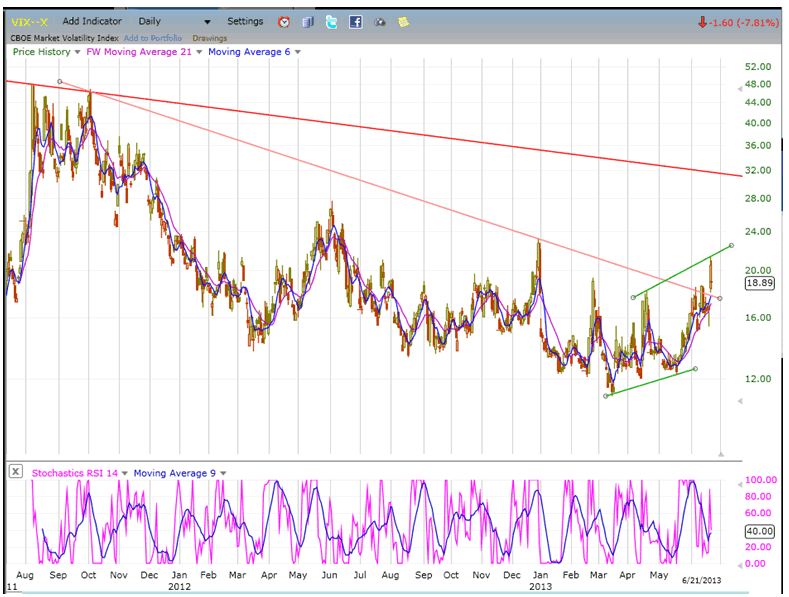Screen dimensions: 789x597
Task: Click the VIX--X ticker symbol field
Action: click(x=29, y=21)
